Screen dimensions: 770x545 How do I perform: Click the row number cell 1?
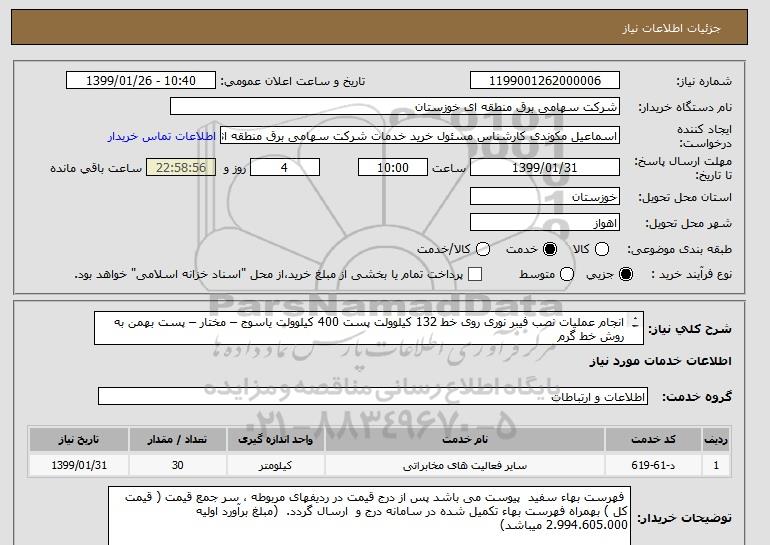[716, 465]
